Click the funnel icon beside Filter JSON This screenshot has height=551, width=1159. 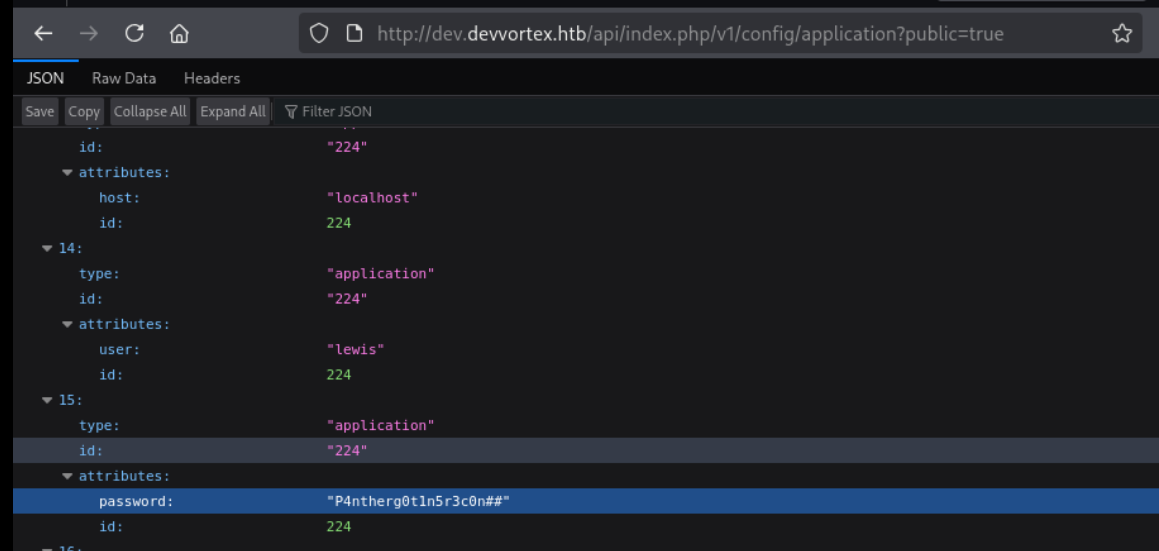coord(291,112)
